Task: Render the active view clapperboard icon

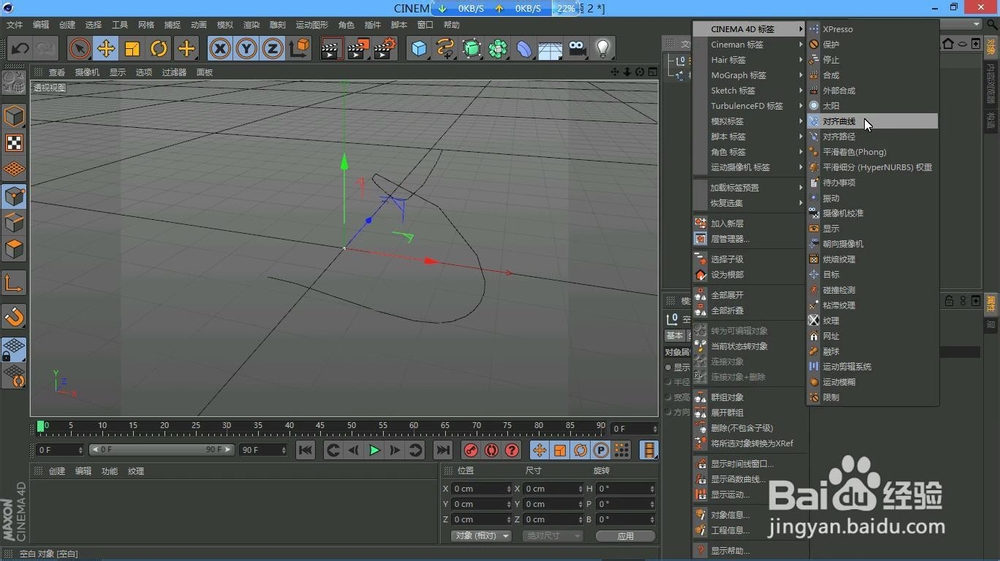Action: pyautogui.click(x=330, y=48)
